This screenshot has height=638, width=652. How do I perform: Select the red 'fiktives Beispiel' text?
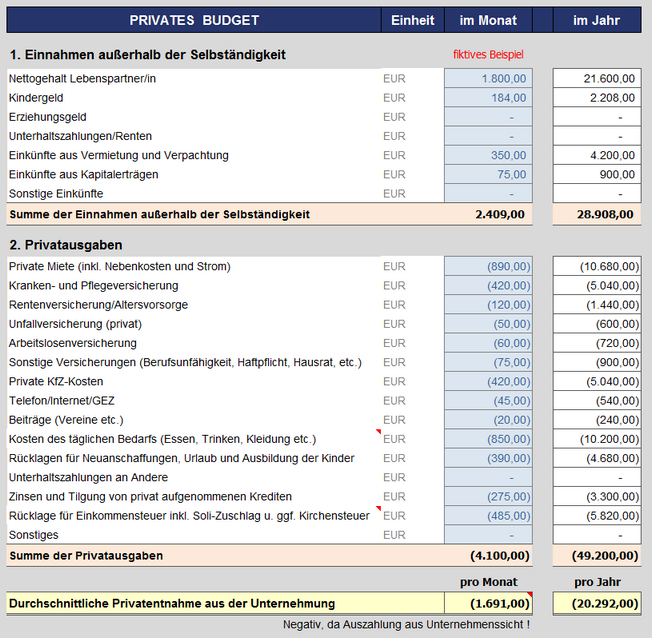488,54
